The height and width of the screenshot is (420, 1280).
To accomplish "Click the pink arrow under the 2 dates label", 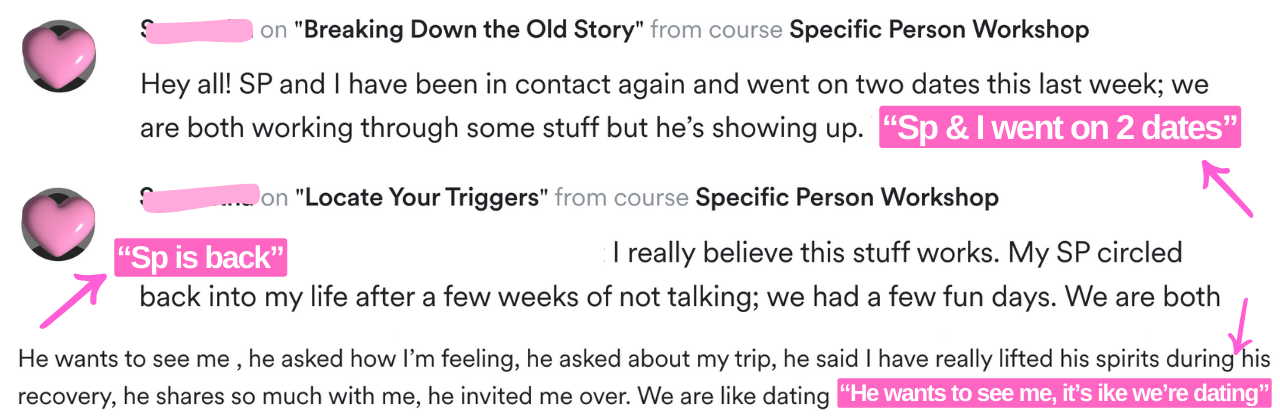I will pos(1226,189).
